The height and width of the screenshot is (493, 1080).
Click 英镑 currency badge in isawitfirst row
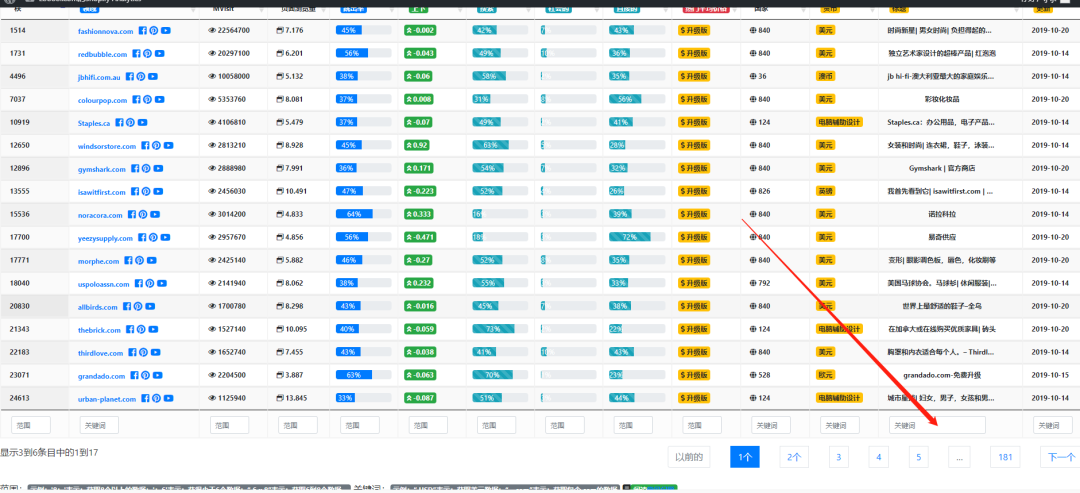824,191
